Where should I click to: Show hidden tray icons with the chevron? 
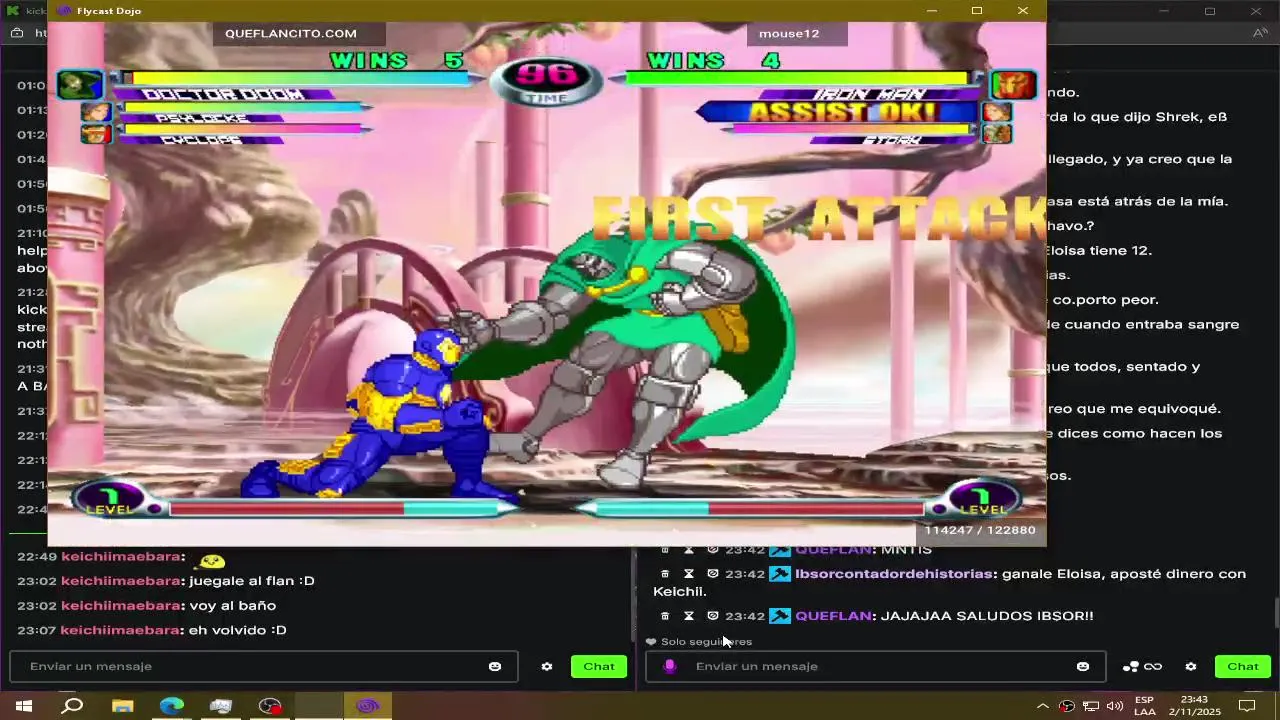coord(1043,706)
